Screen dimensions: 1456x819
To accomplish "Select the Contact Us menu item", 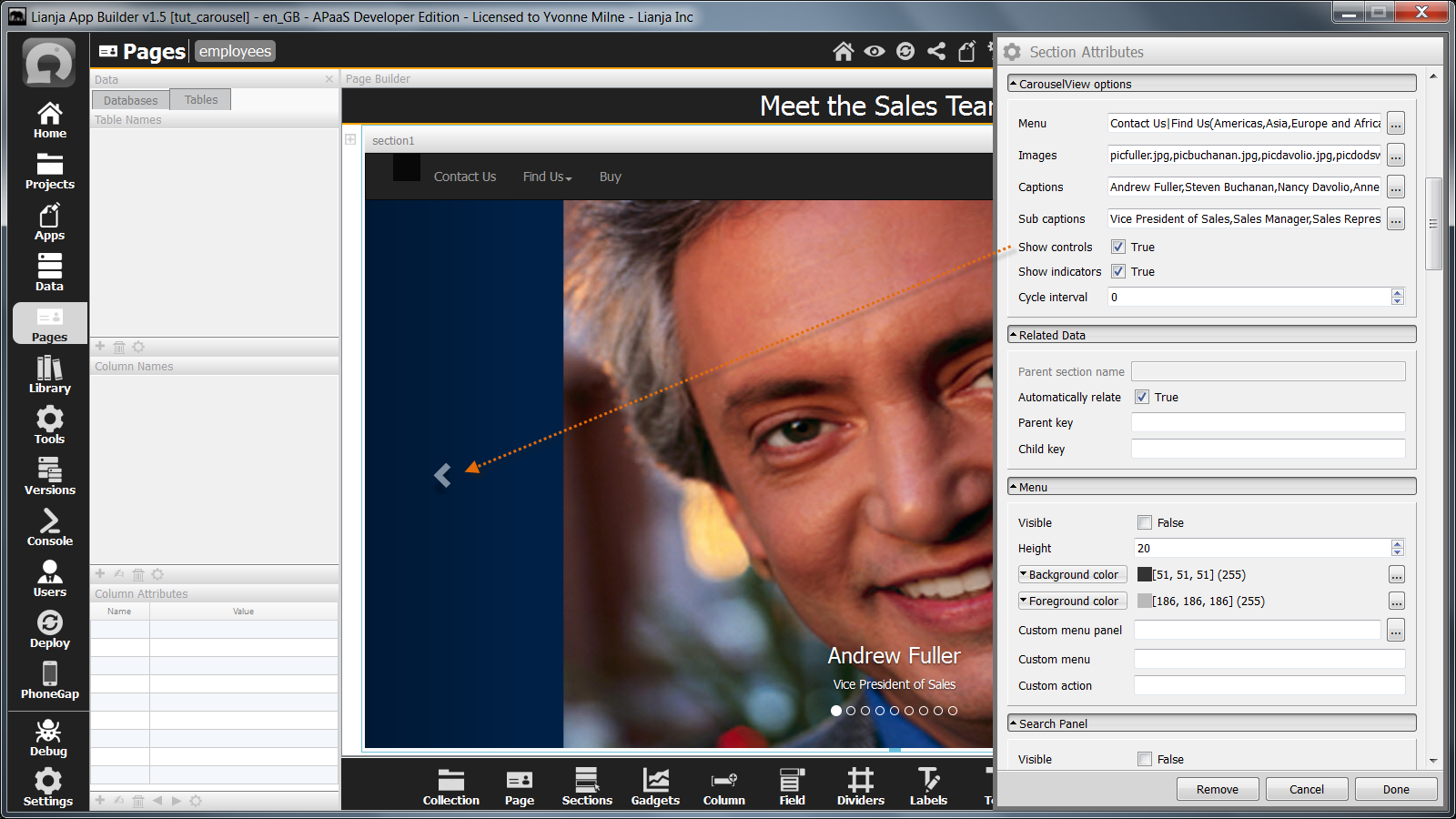I will pyautogui.click(x=464, y=177).
